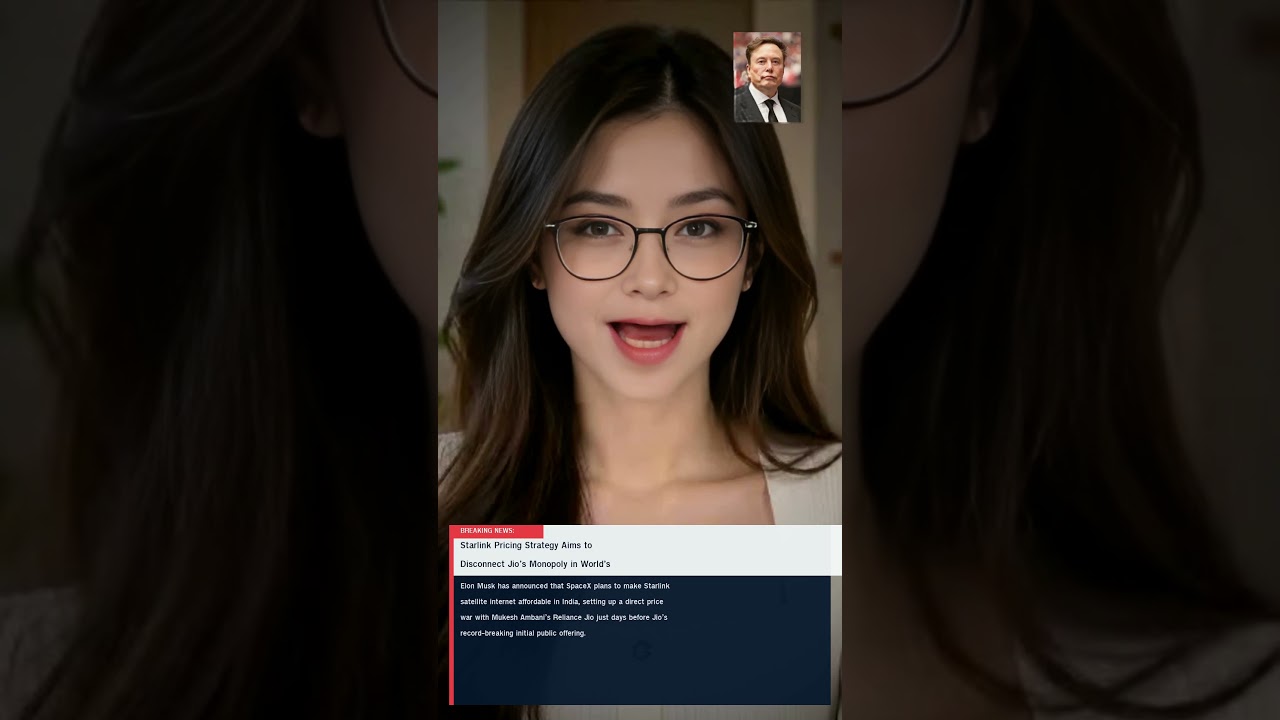Click text 'record-breaking initial public offering.'
The width and height of the screenshot is (1280, 720).
tap(523, 634)
